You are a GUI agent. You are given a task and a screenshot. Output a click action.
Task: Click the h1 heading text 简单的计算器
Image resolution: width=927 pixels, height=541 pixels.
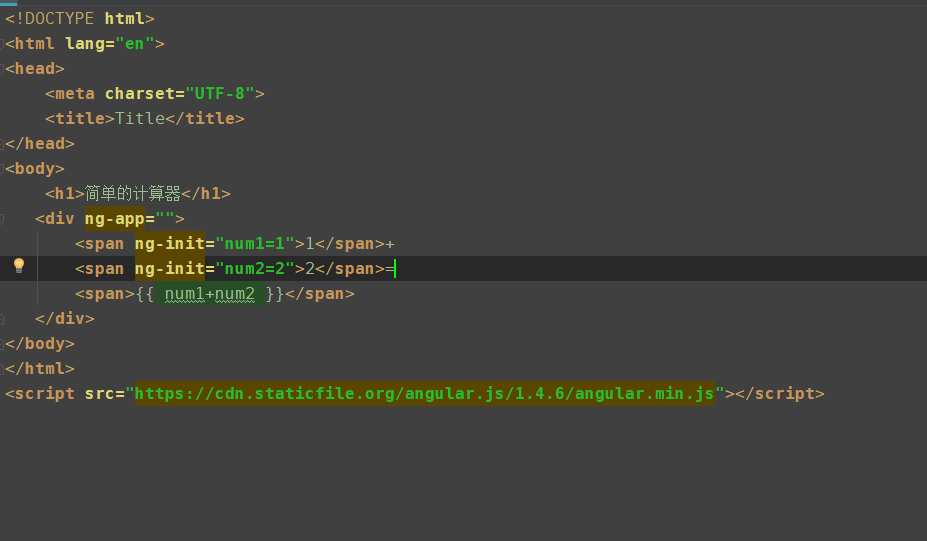[x=132, y=193]
